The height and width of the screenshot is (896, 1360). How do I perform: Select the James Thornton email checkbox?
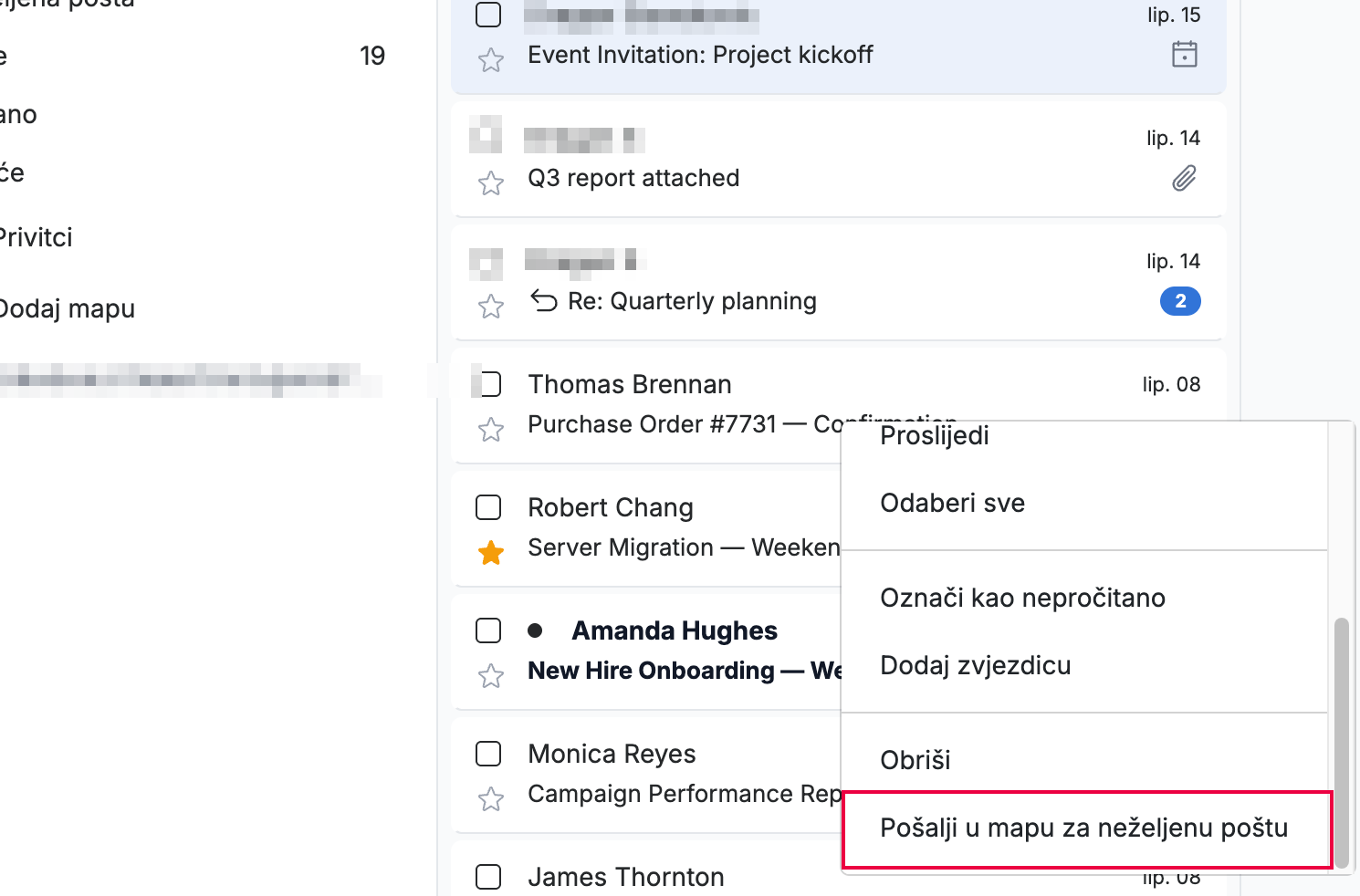tap(489, 877)
